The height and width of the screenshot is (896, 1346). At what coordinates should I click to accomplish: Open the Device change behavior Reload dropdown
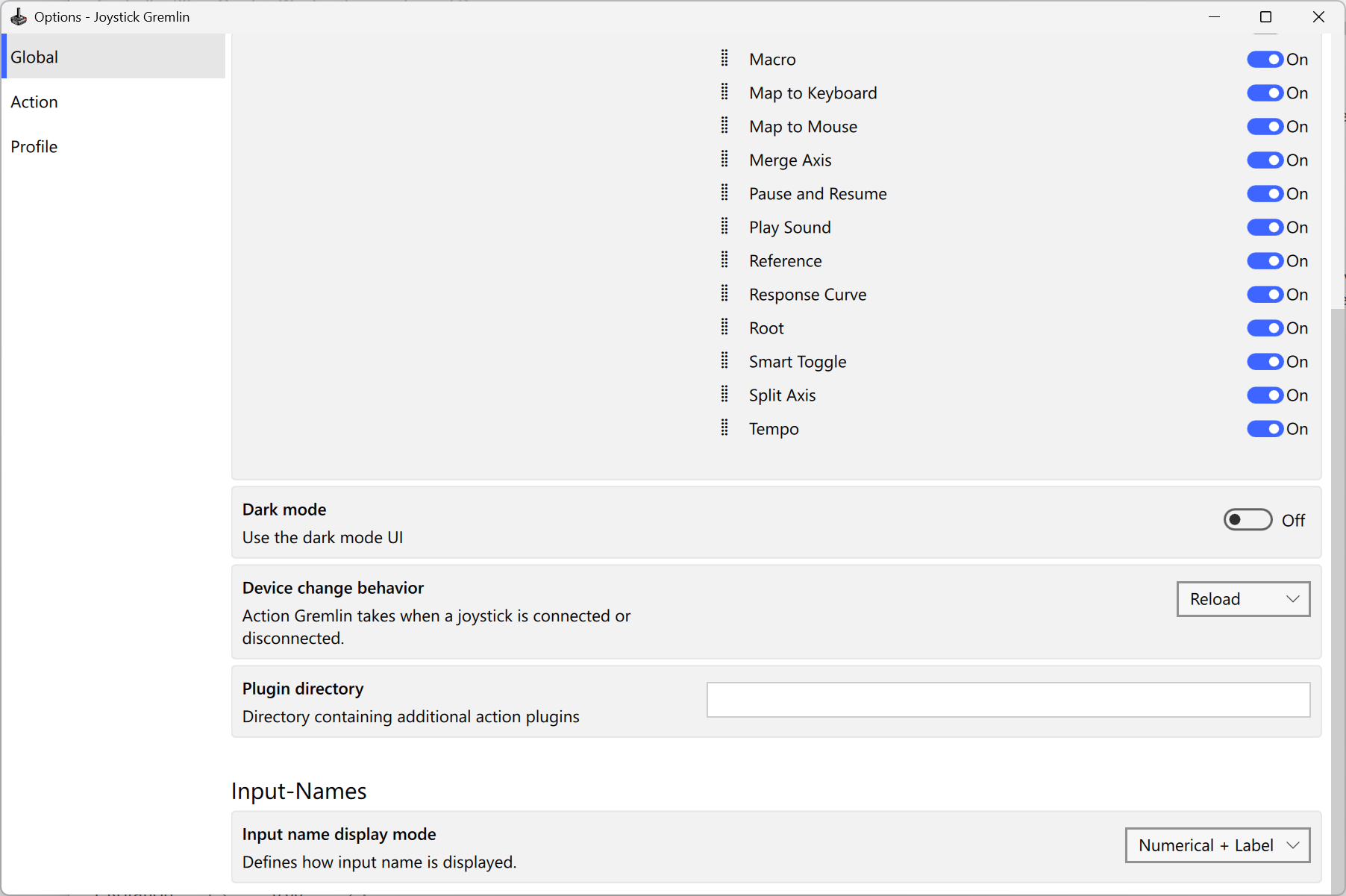pyautogui.click(x=1243, y=599)
